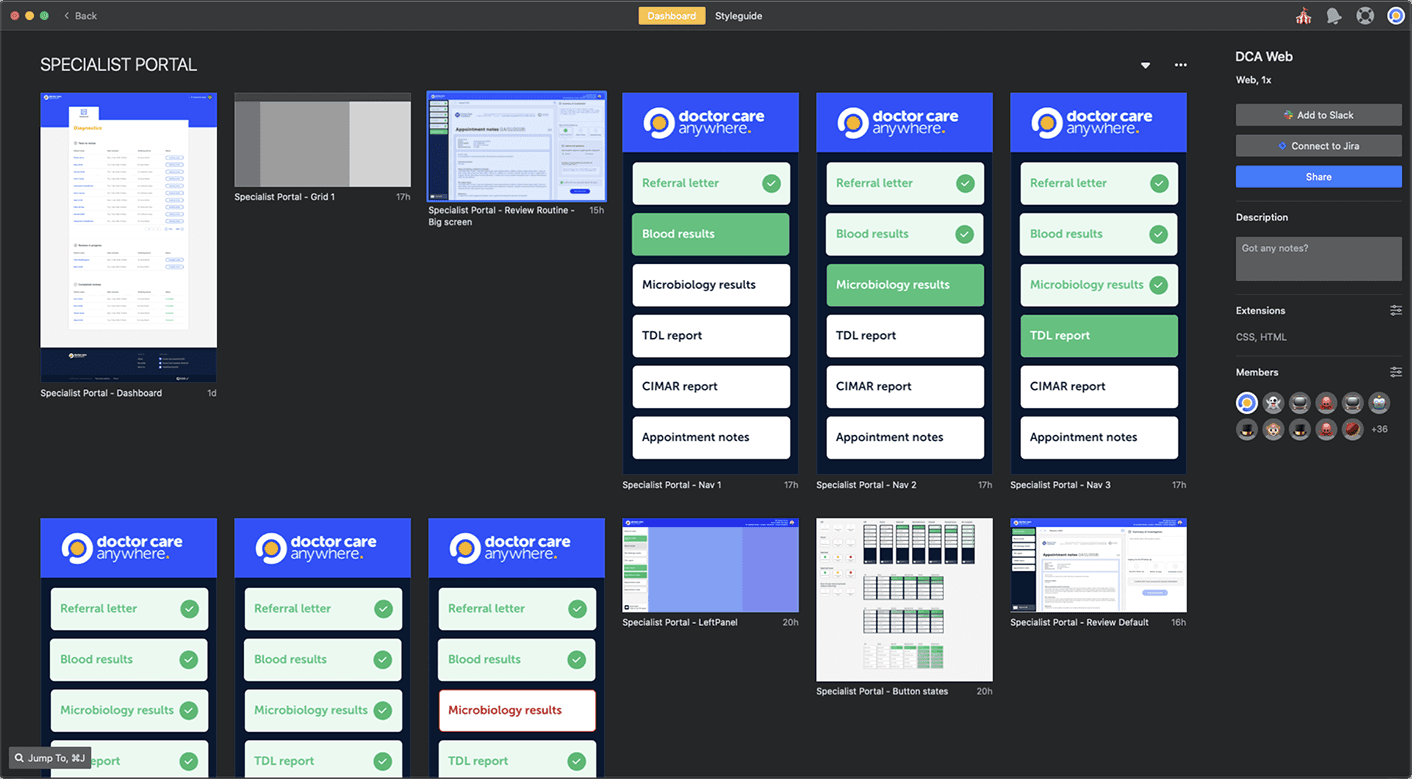Click the Extensions heading
The height and width of the screenshot is (779, 1412).
(x=1261, y=311)
